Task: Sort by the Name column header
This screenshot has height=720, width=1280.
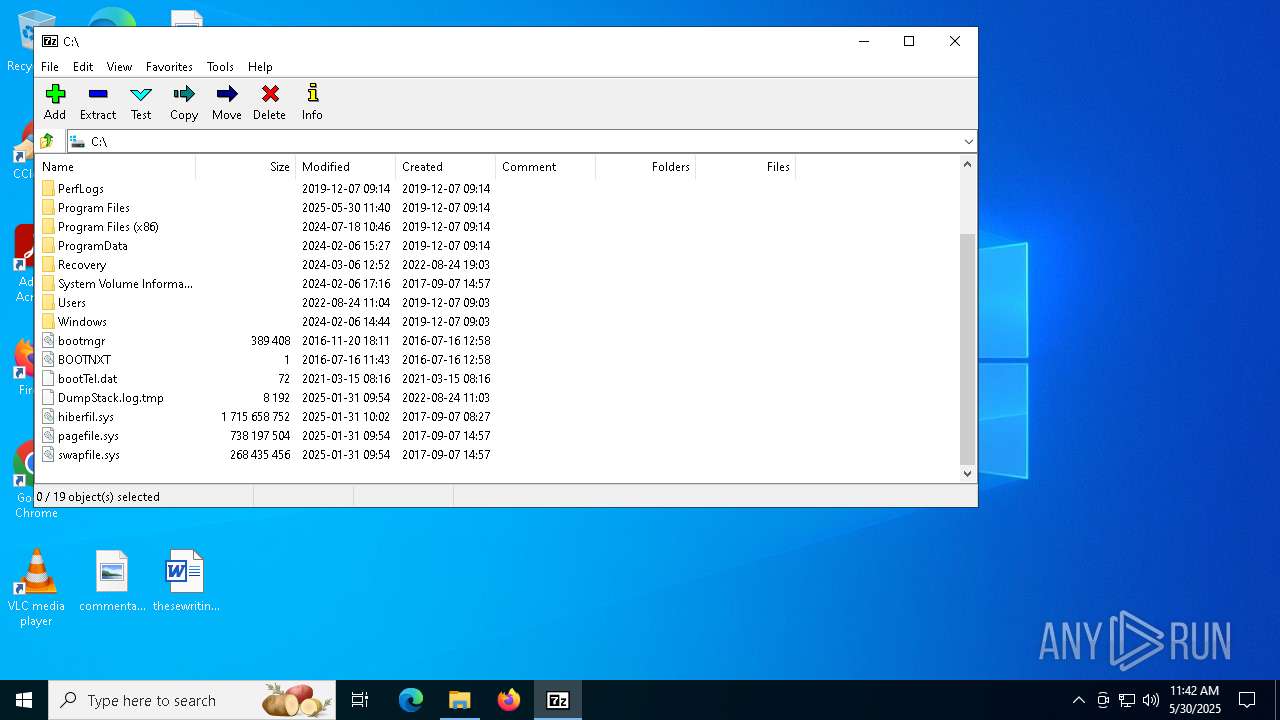Action: point(116,167)
